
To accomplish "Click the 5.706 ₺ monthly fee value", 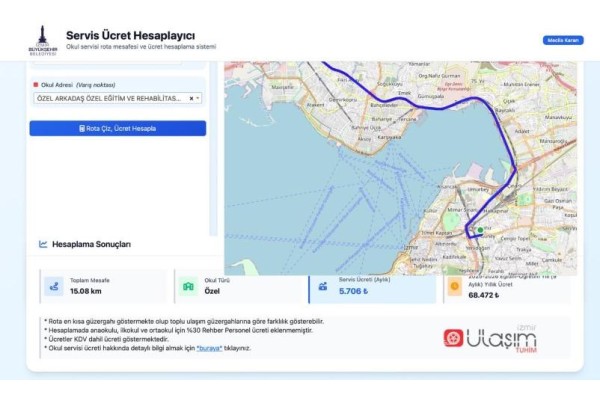I will (x=353, y=291).
